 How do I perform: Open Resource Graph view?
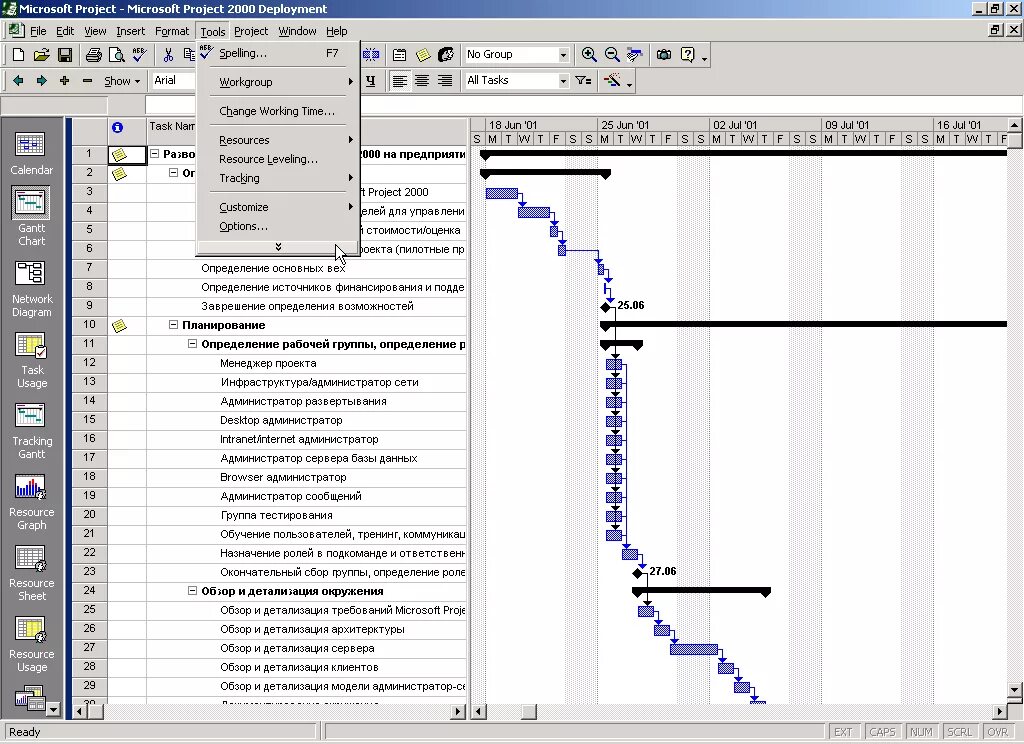tap(31, 502)
